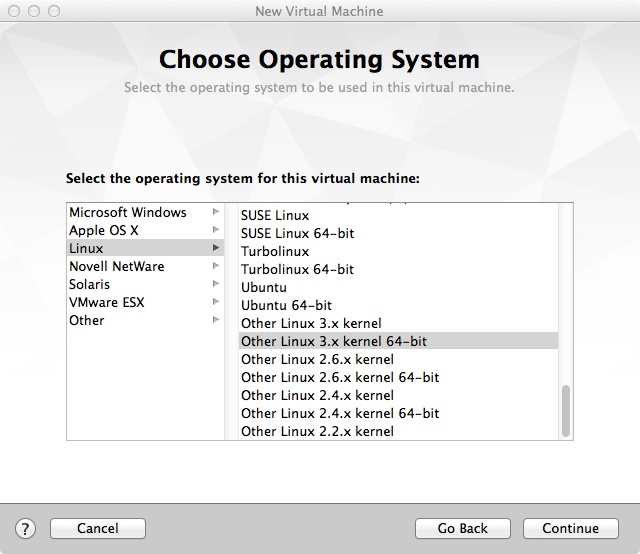
Task: Select Apple OS X category
Action: click(x=145, y=230)
